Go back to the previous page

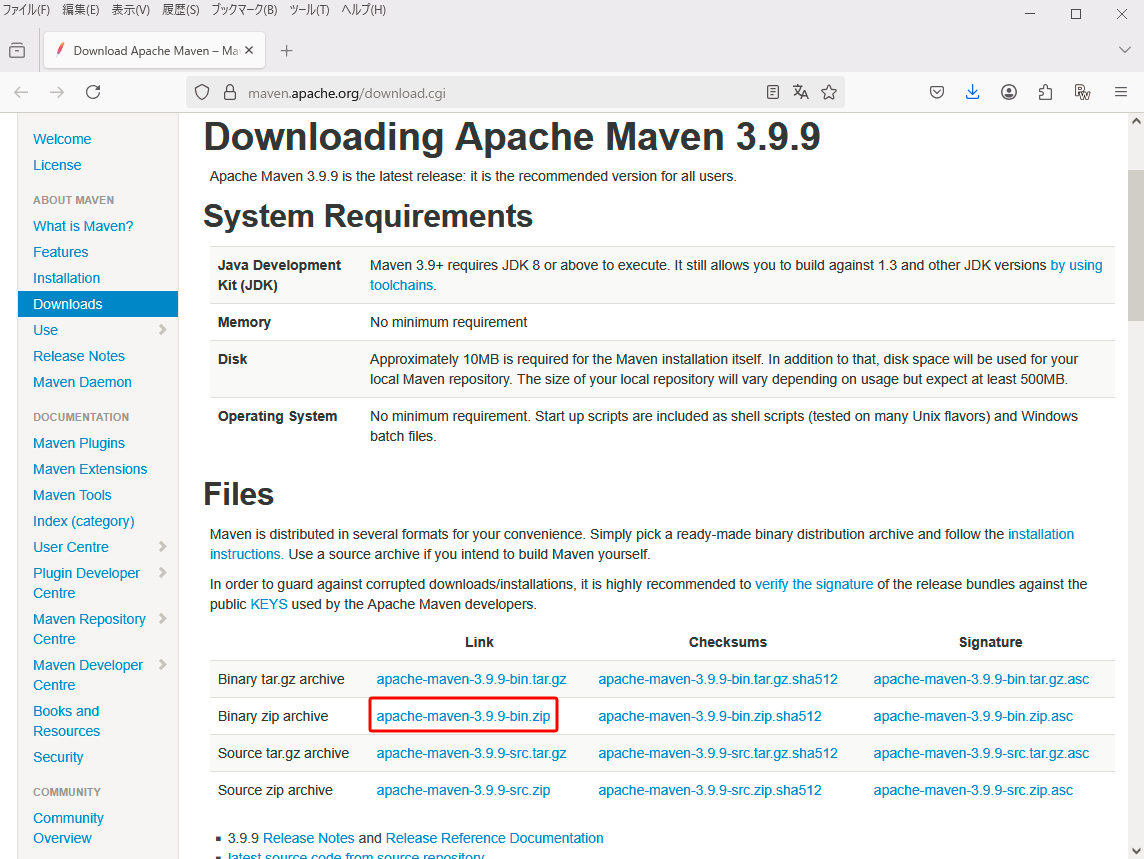click(21, 92)
